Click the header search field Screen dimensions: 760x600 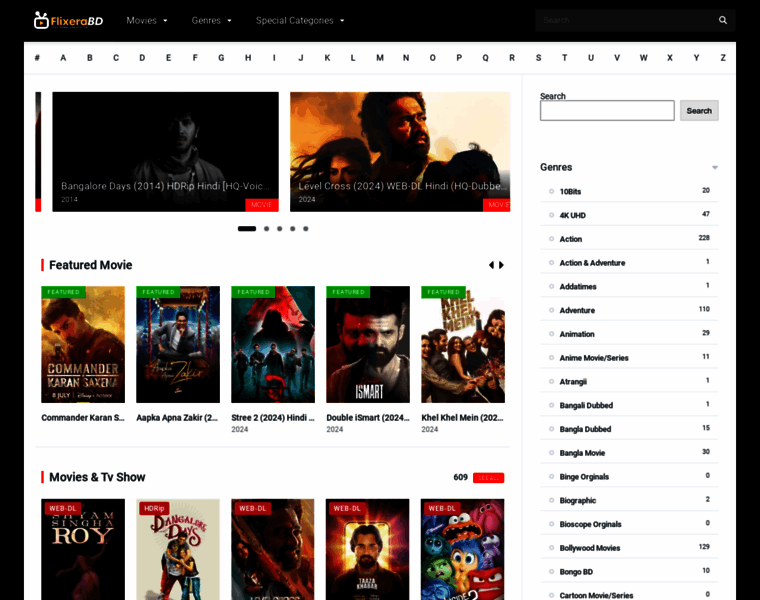[626, 20]
